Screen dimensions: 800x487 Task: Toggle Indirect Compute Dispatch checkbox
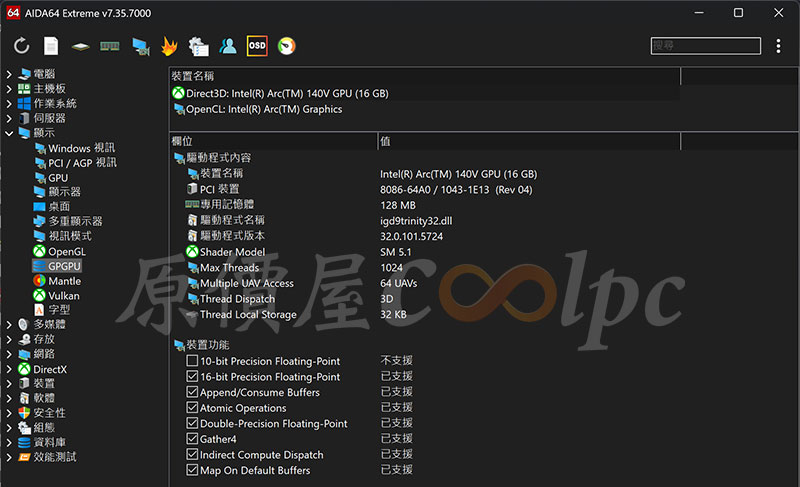tap(192, 455)
